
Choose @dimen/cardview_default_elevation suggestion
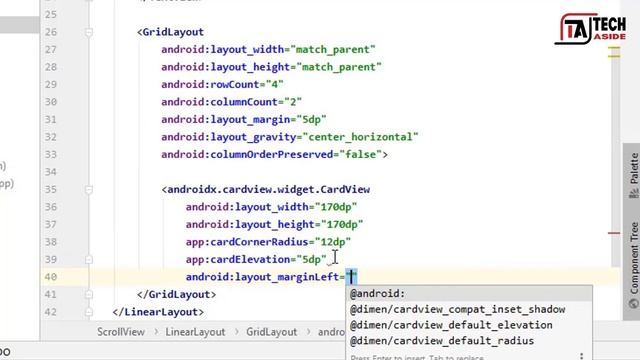click(469, 325)
